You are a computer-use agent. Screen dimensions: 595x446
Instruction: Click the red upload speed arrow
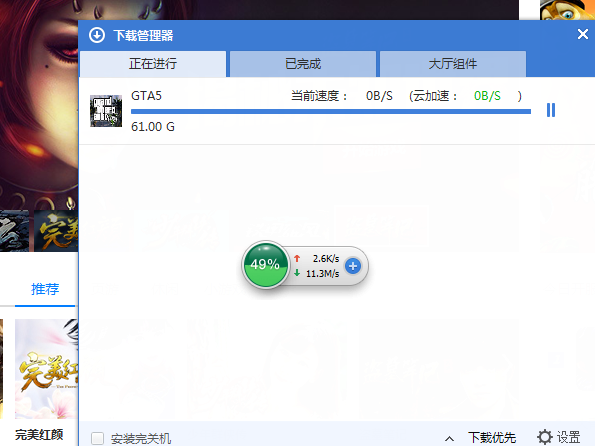[297, 258]
